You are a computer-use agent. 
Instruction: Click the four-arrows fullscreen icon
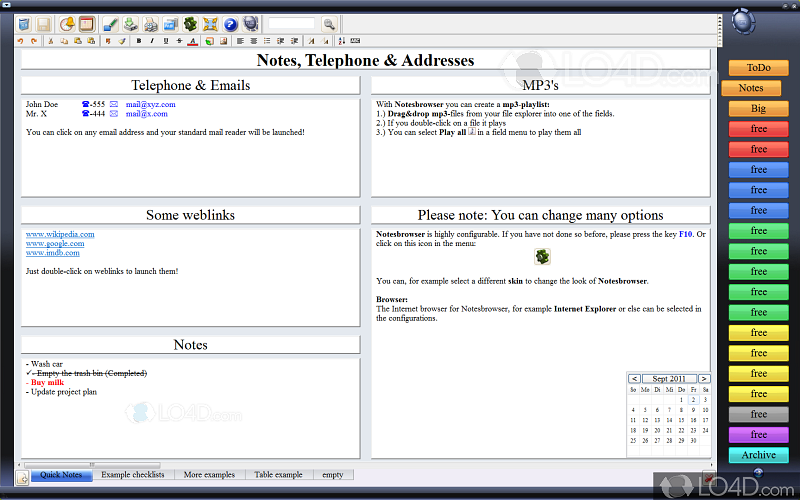(210, 24)
